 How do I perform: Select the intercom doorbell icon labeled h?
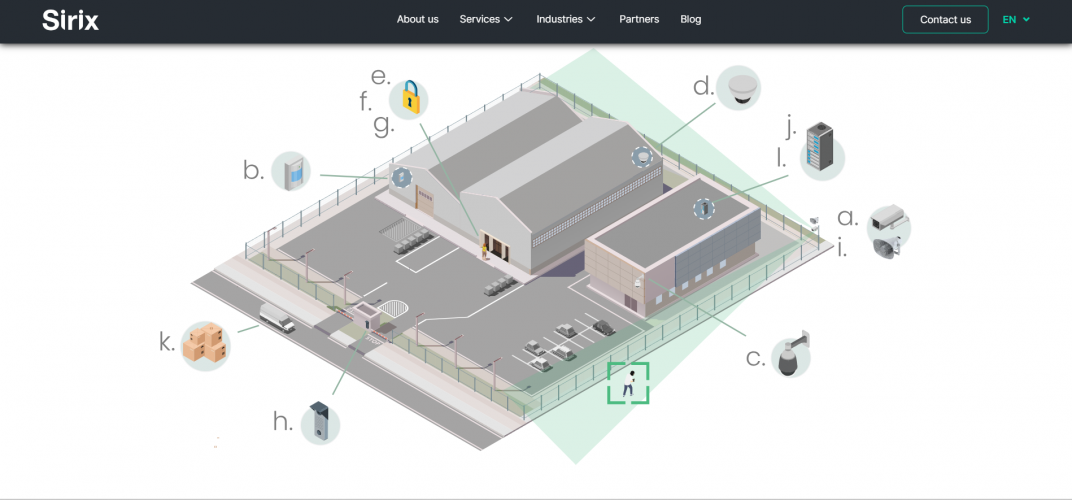click(320, 423)
